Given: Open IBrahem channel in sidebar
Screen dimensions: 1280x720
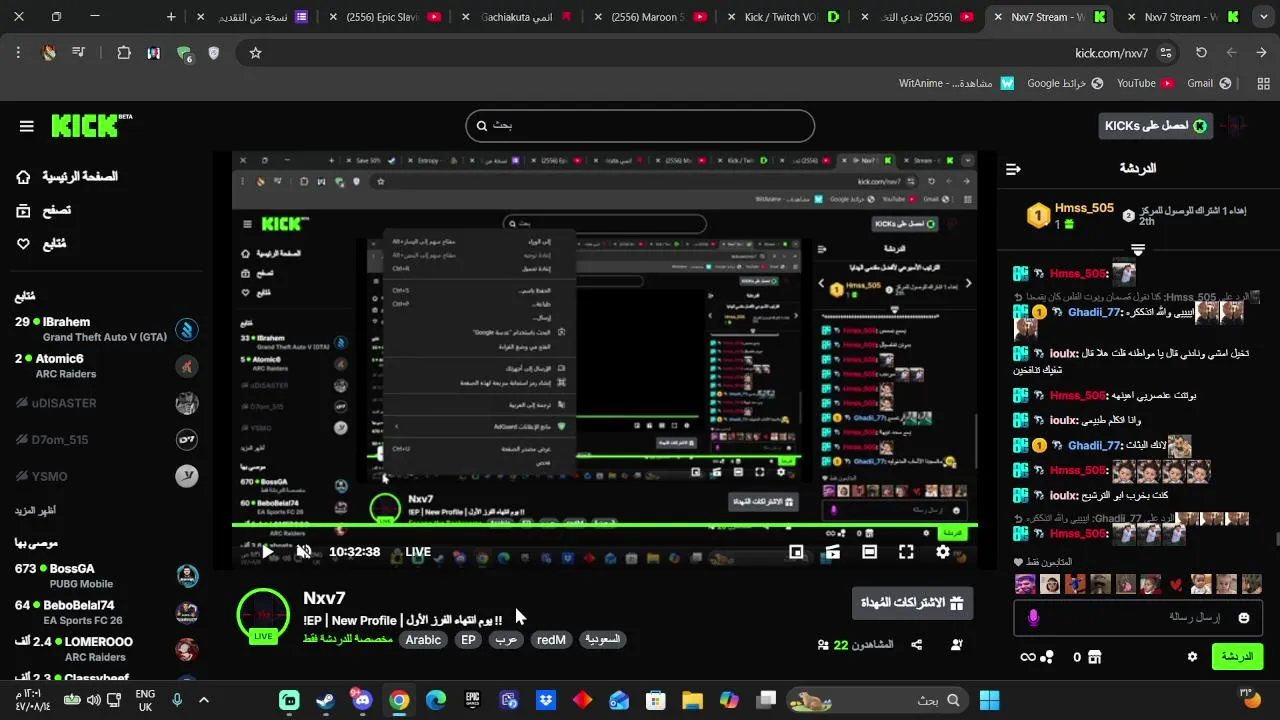Looking at the screenshot, I should tap(105, 329).
